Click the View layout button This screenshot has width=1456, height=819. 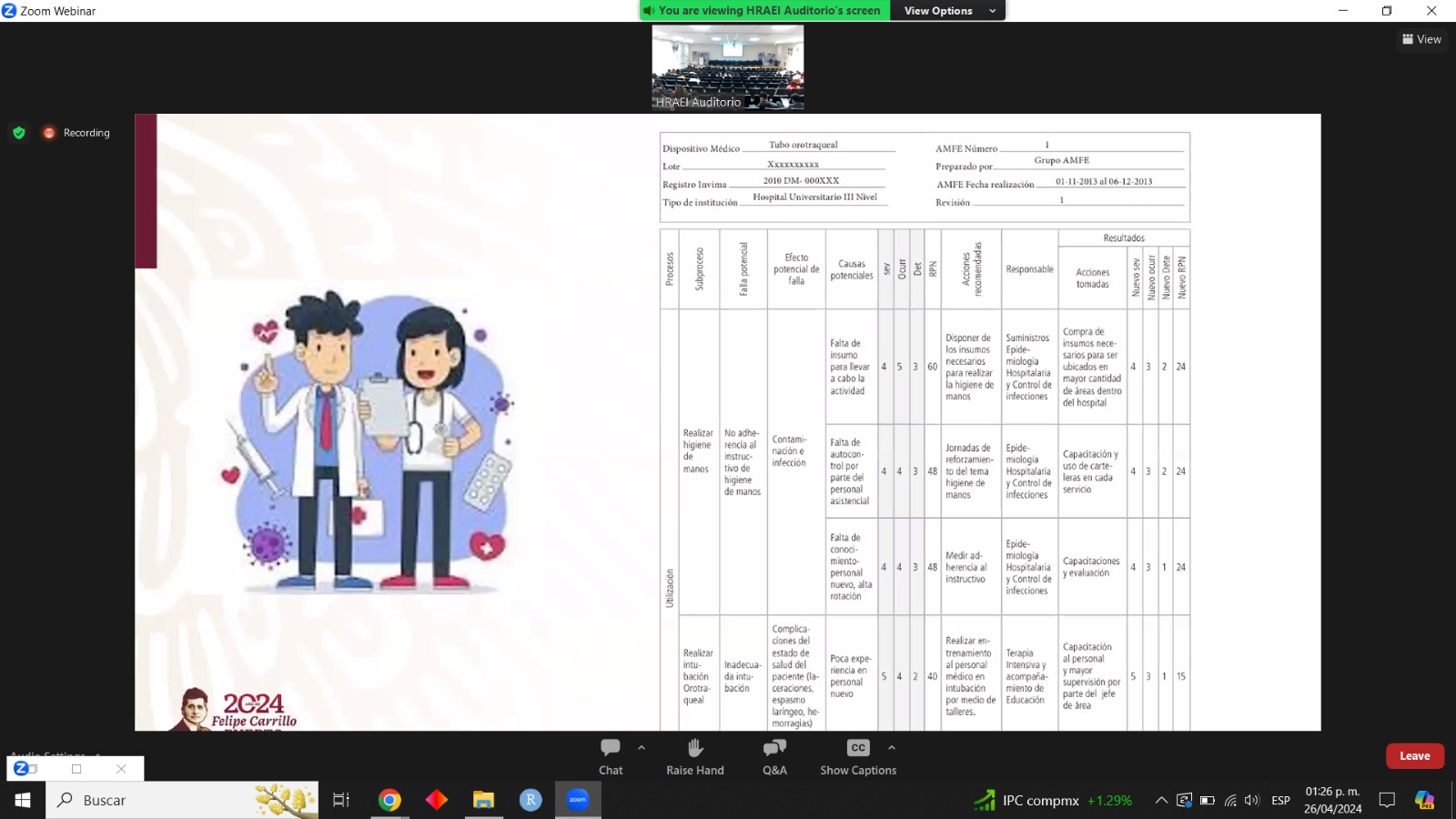[x=1421, y=39]
